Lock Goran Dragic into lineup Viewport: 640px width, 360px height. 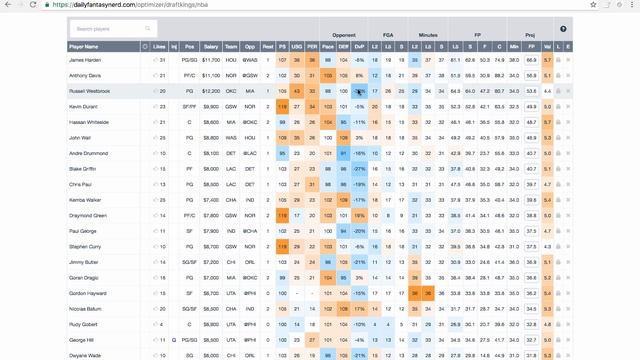pos(558,278)
